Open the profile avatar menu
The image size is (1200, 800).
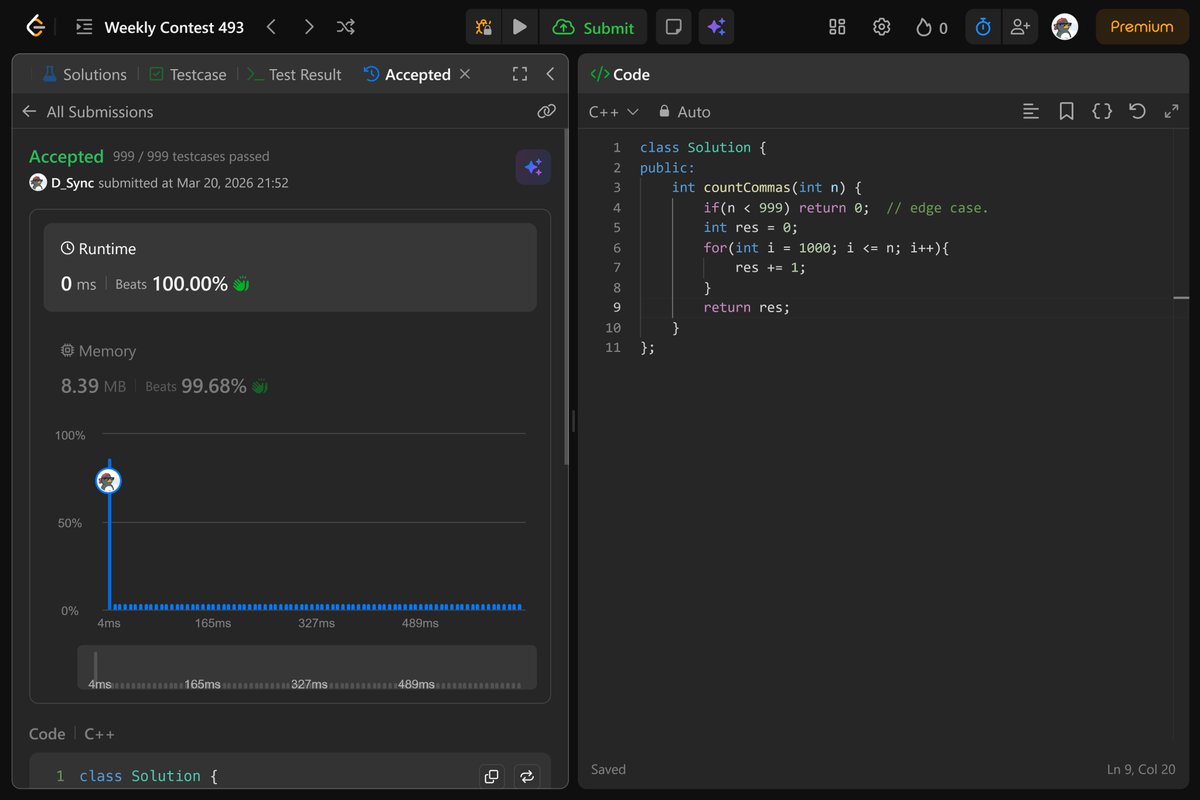point(1065,27)
